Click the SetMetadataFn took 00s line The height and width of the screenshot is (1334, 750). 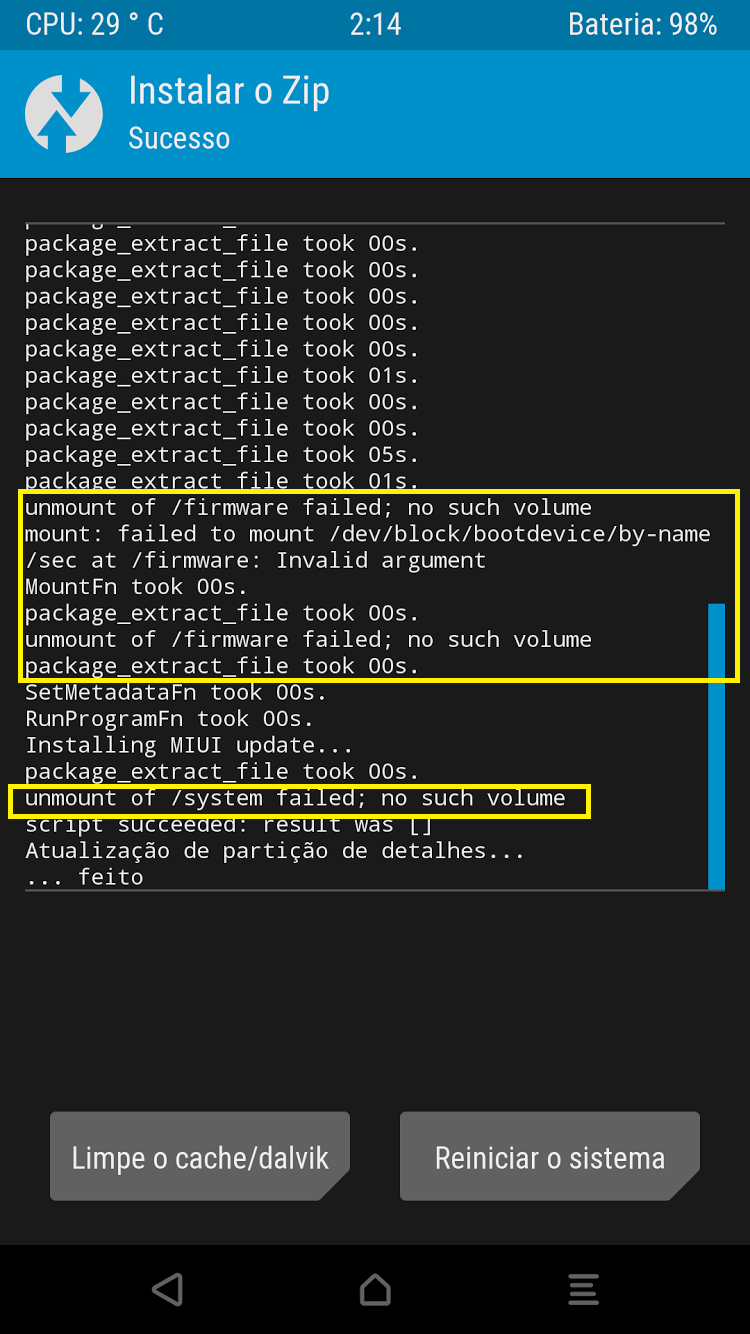pos(176,692)
